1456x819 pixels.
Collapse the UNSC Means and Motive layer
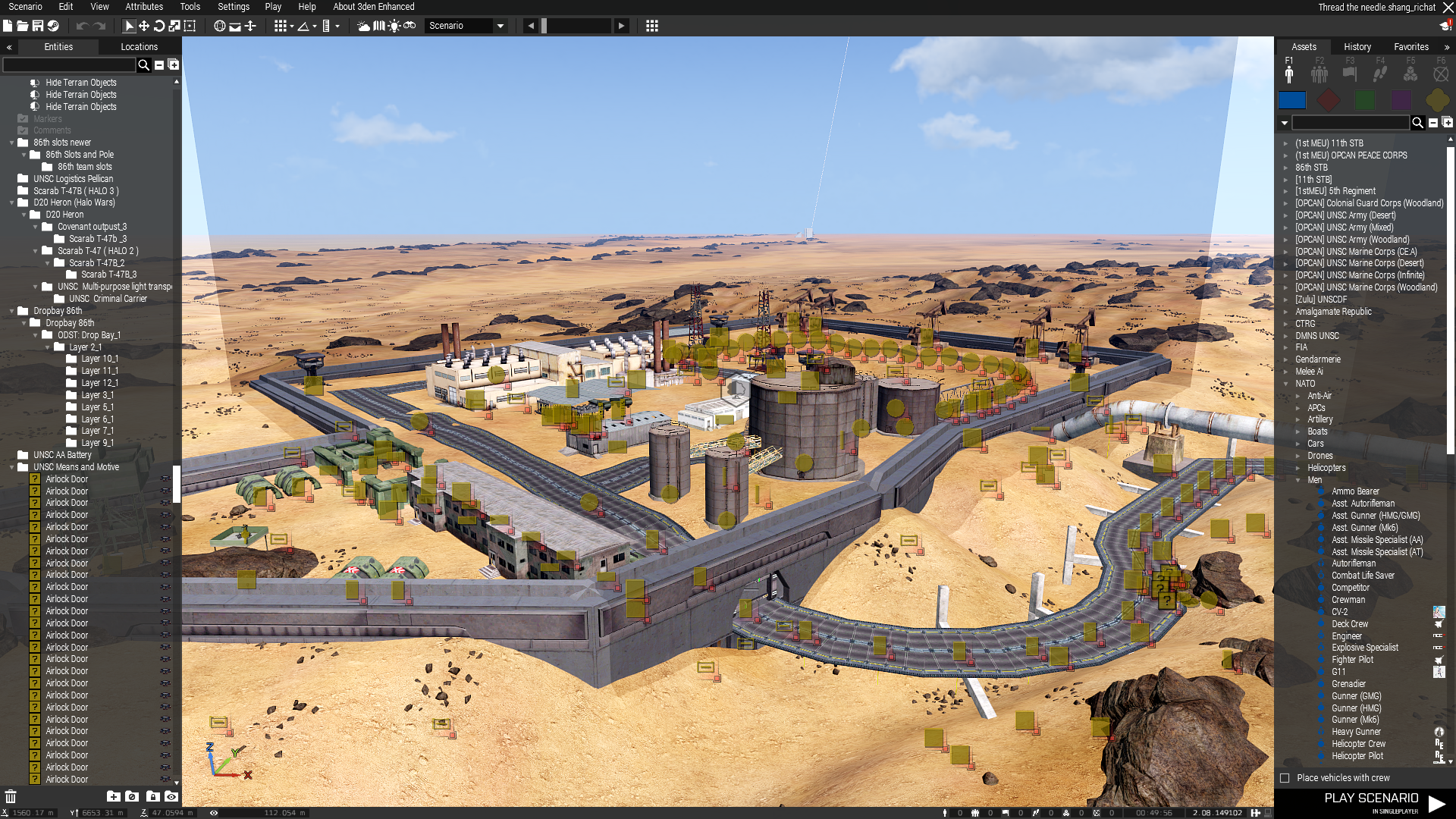coord(12,467)
